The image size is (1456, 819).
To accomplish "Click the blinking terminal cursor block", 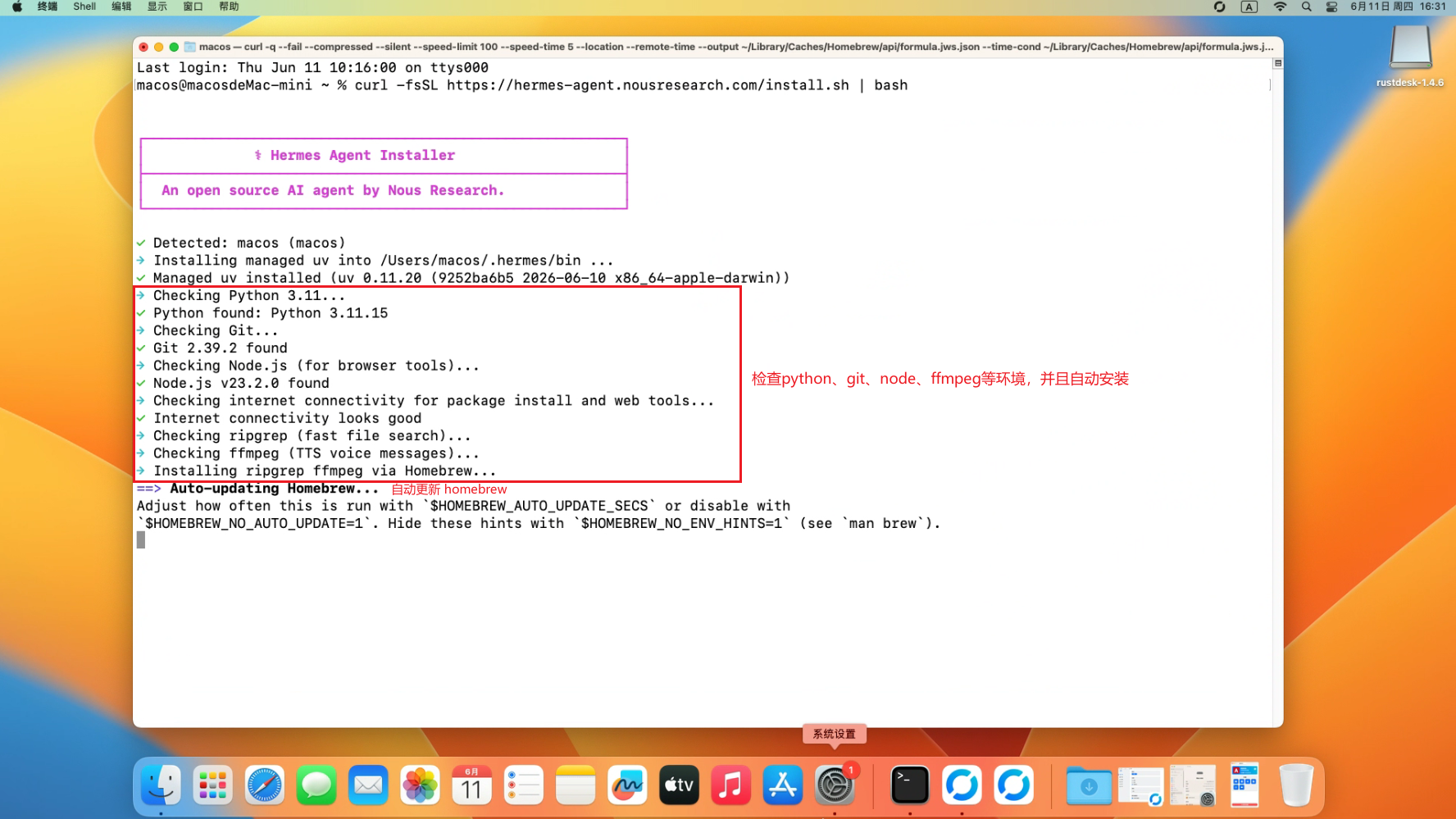I will pyautogui.click(x=141, y=539).
